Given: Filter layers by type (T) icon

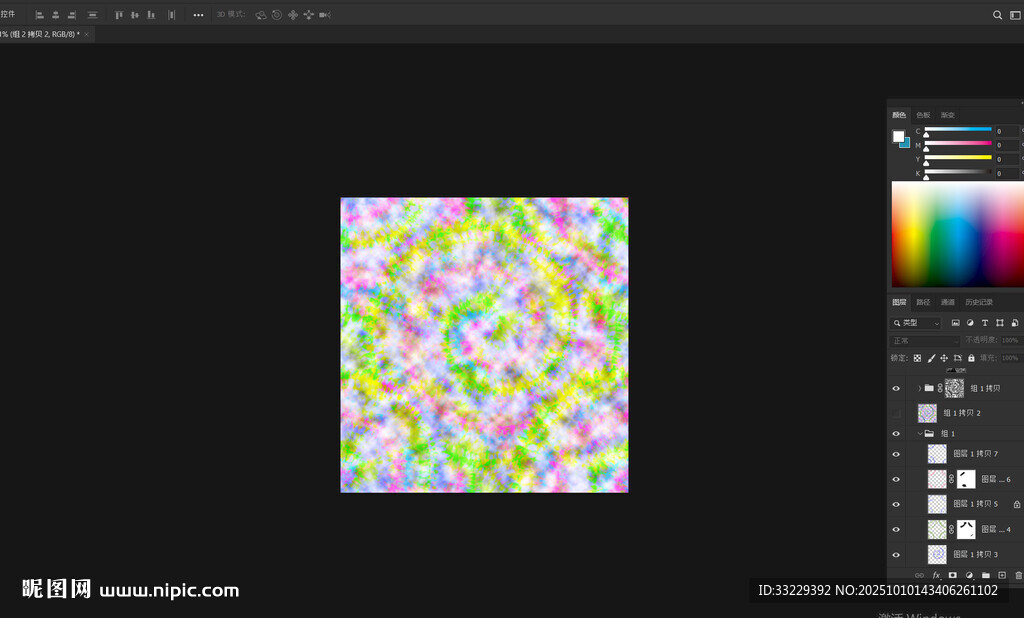Looking at the screenshot, I should tap(985, 323).
